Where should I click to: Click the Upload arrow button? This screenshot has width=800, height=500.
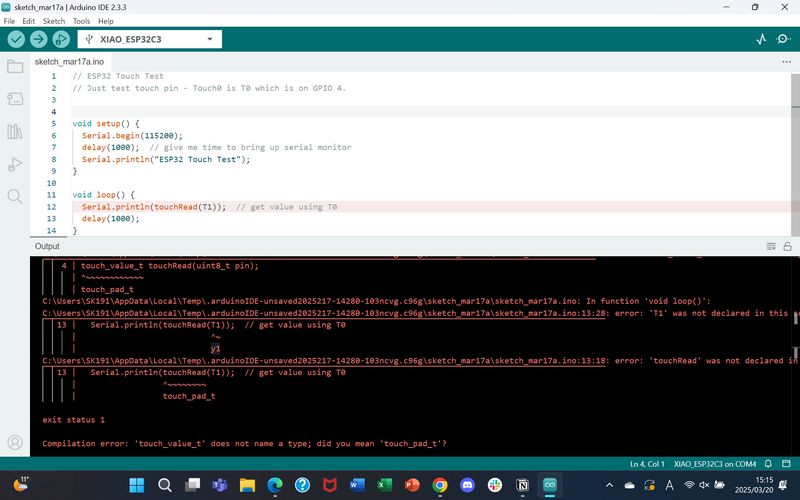pos(38,39)
